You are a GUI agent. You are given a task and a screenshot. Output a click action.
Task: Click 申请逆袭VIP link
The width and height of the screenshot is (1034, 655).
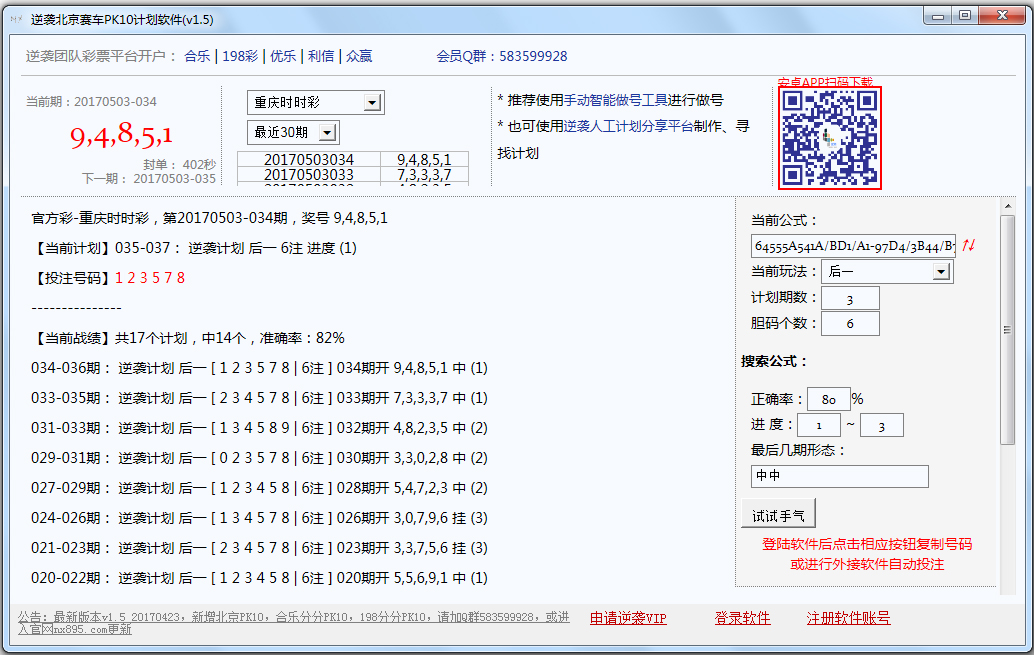coord(628,618)
